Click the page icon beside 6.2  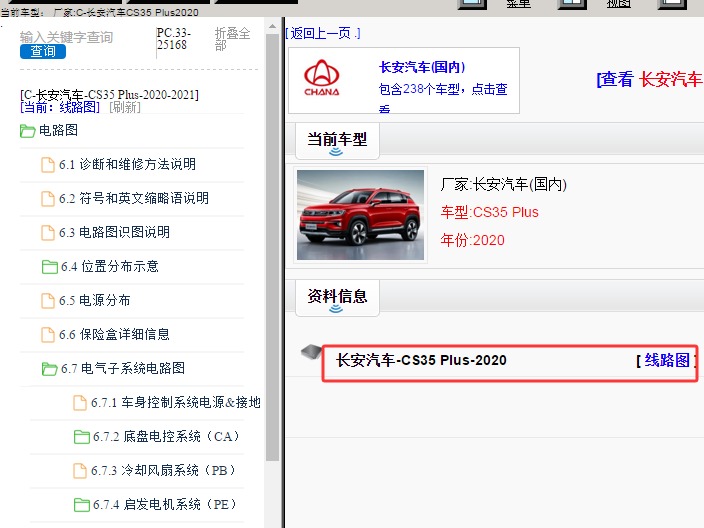(48, 198)
